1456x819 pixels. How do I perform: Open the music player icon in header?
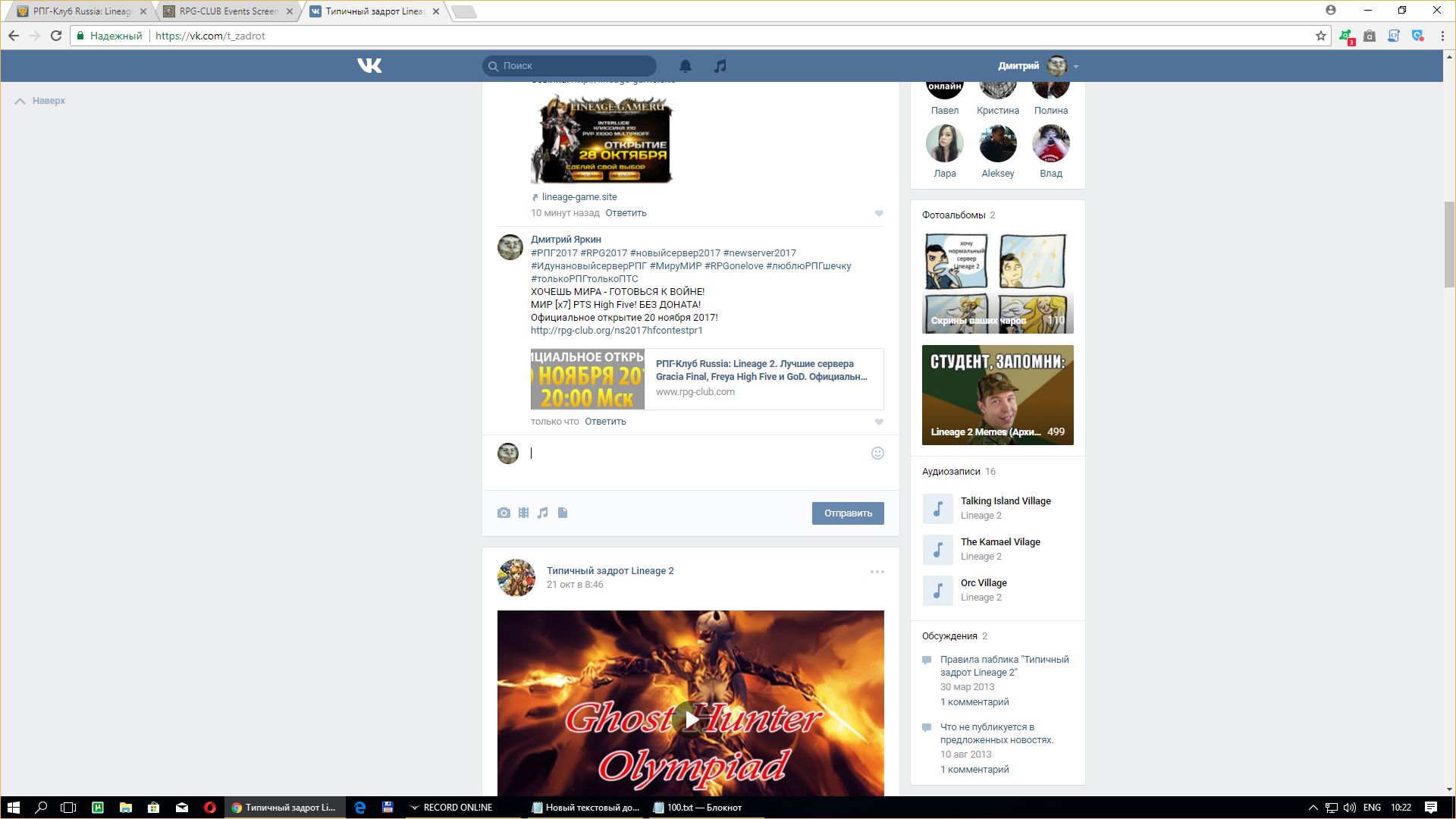click(720, 66)
